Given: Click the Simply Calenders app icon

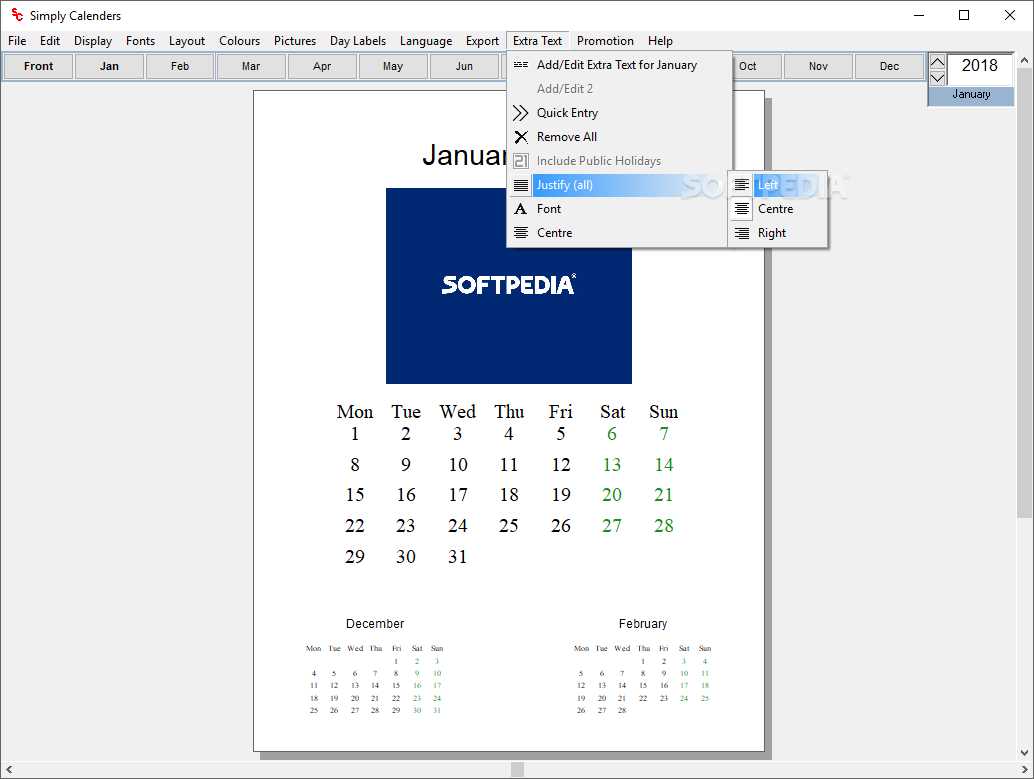Looking at the screenshot, I should [17, 15].
